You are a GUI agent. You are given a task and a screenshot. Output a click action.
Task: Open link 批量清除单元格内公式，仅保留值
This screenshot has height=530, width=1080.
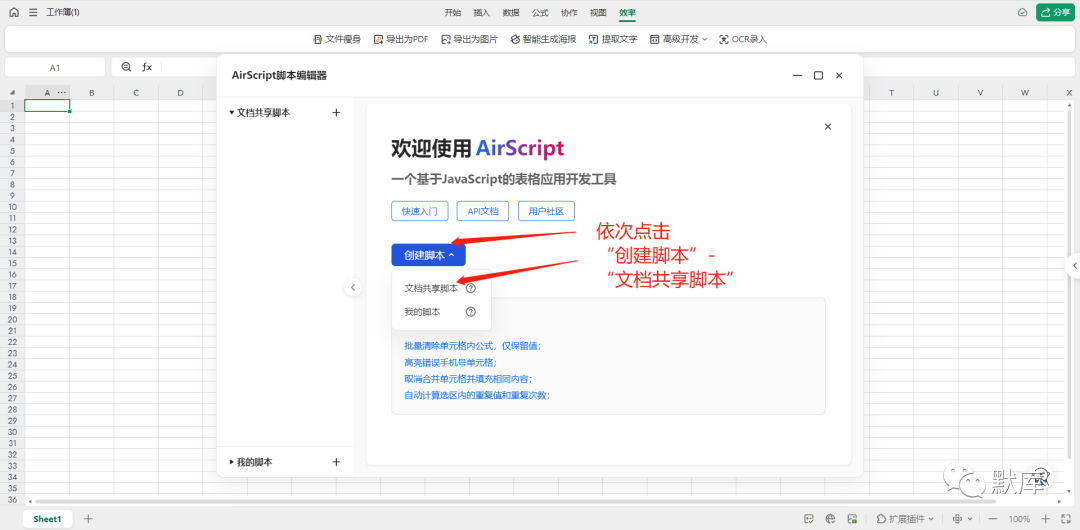pyautogui.click(x=472, y=346)
